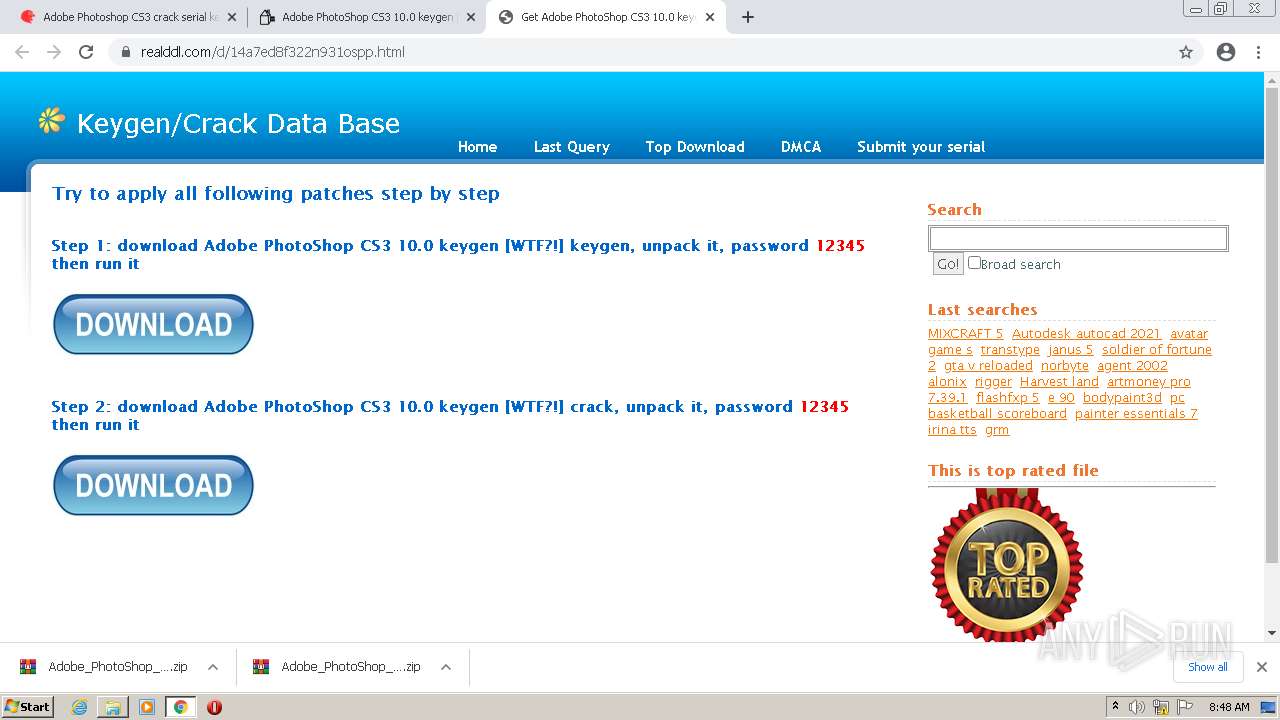Open the norbyte search link
This screenshot has width=1280, height=720.
tap(1065, 366)
